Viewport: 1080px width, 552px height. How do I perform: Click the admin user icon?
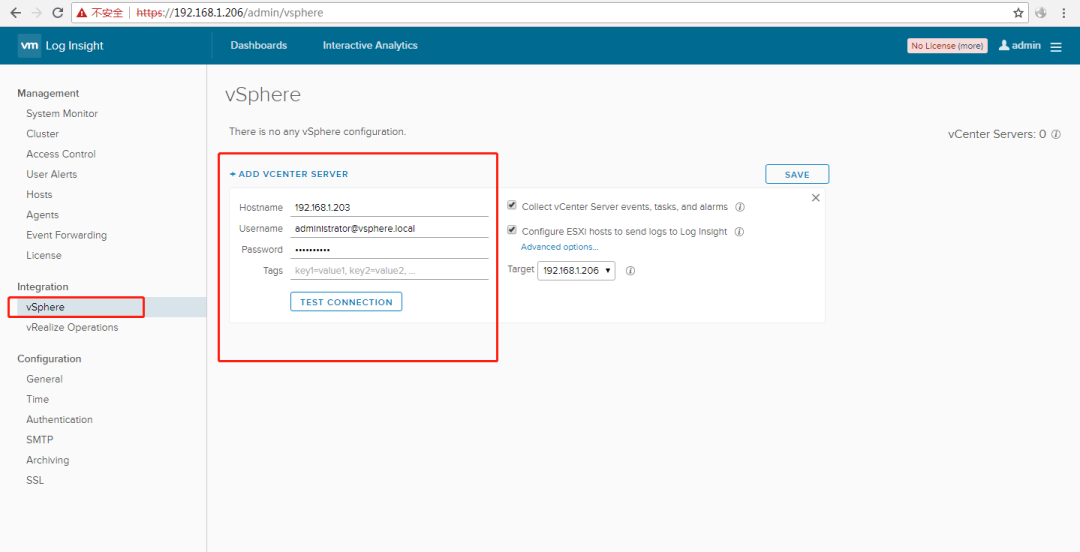pos(1004,45)
